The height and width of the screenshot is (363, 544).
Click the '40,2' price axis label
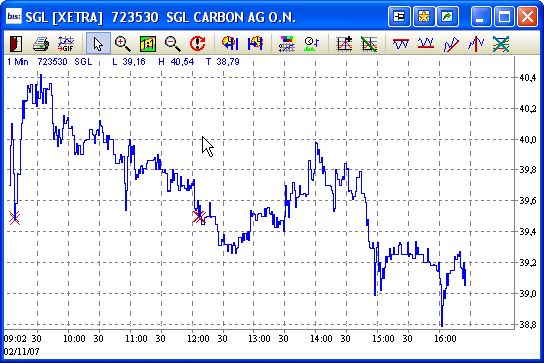coord(528,109)
